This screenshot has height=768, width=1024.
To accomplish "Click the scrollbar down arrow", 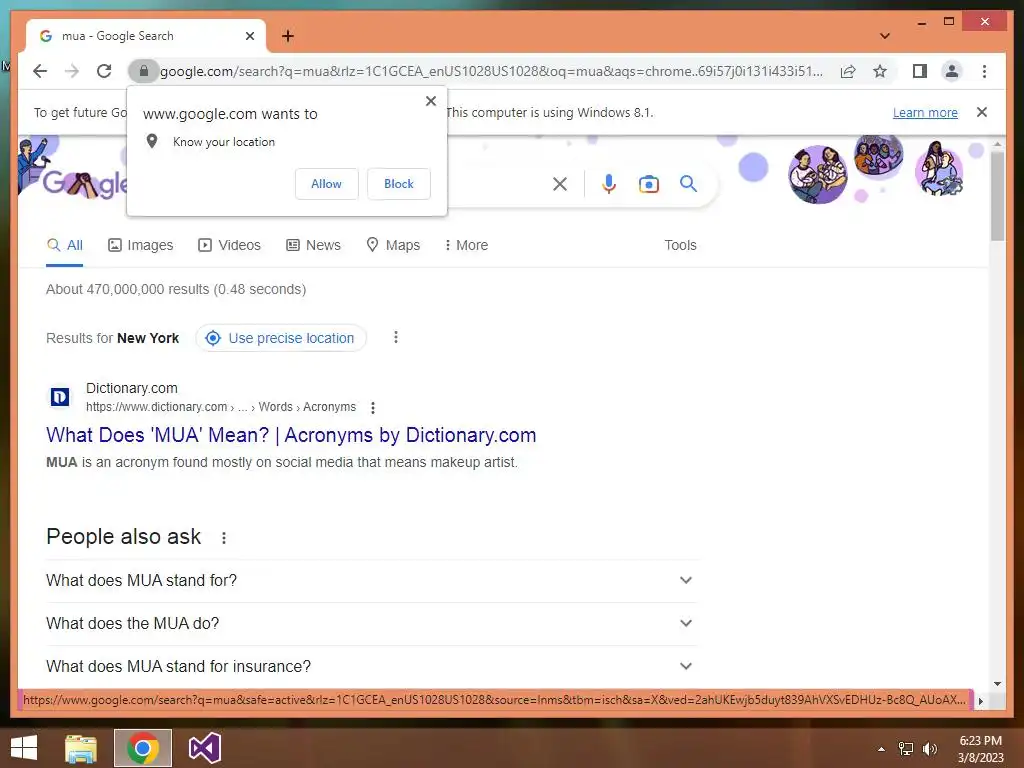I will click(x=997, y=684).
